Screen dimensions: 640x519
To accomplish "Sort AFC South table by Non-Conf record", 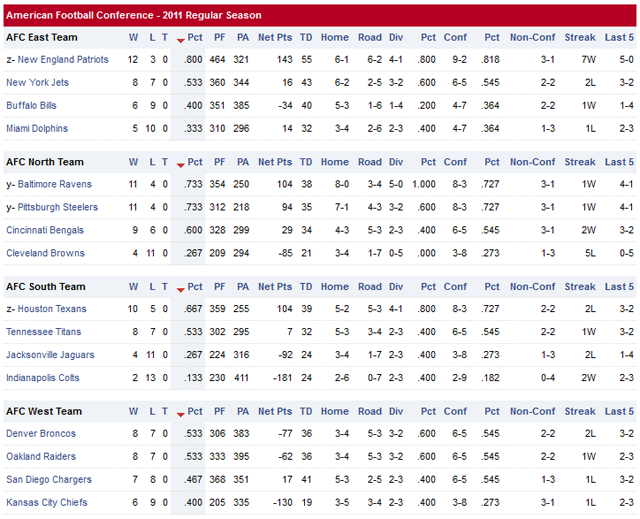I will pos(533,287).
